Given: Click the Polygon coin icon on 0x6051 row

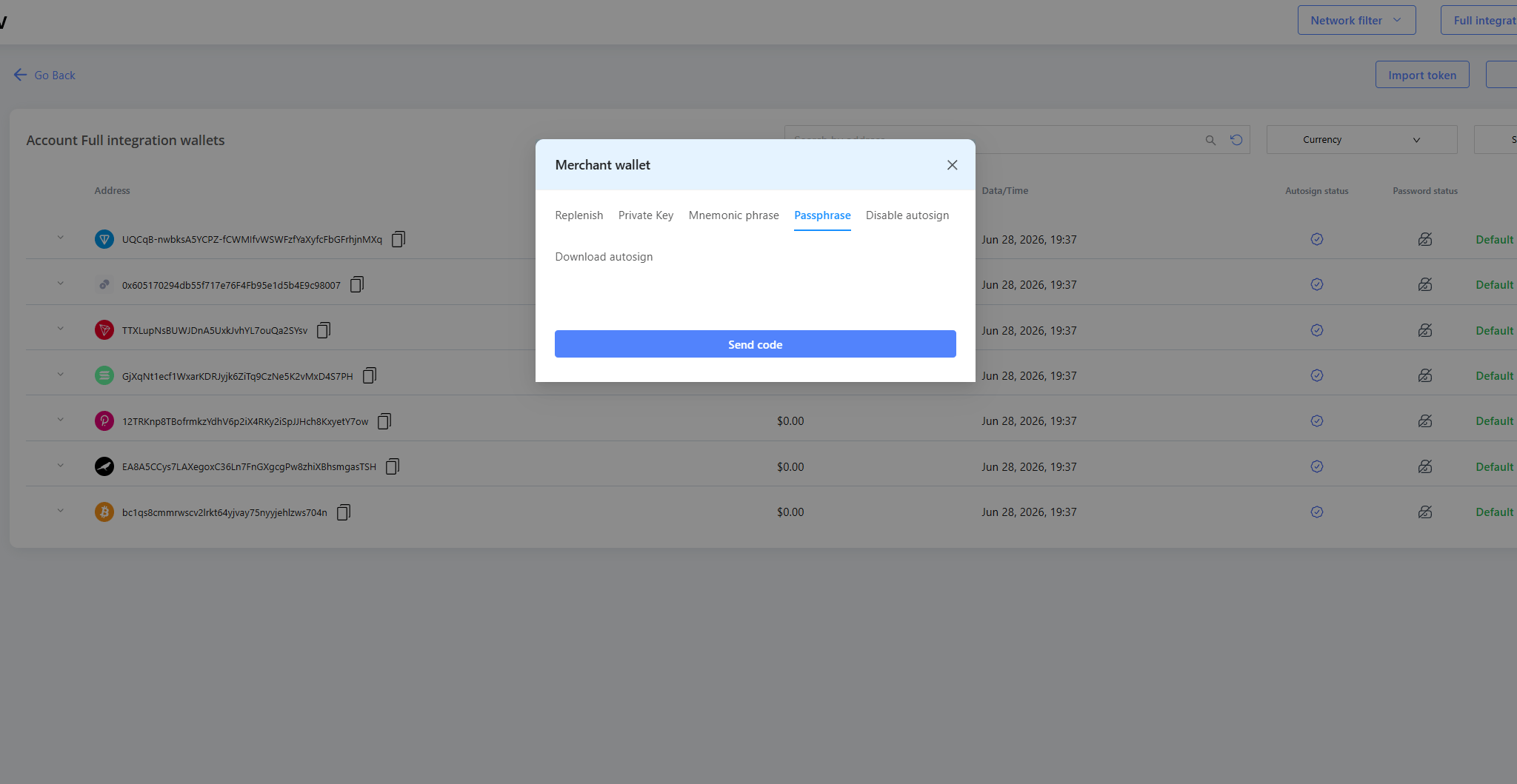Looking at the screenshot, I should click(104, 284).
